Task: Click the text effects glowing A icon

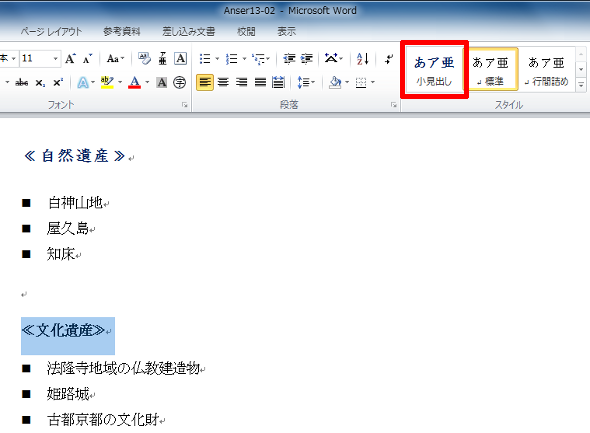Action: click(x=83, y=82)
